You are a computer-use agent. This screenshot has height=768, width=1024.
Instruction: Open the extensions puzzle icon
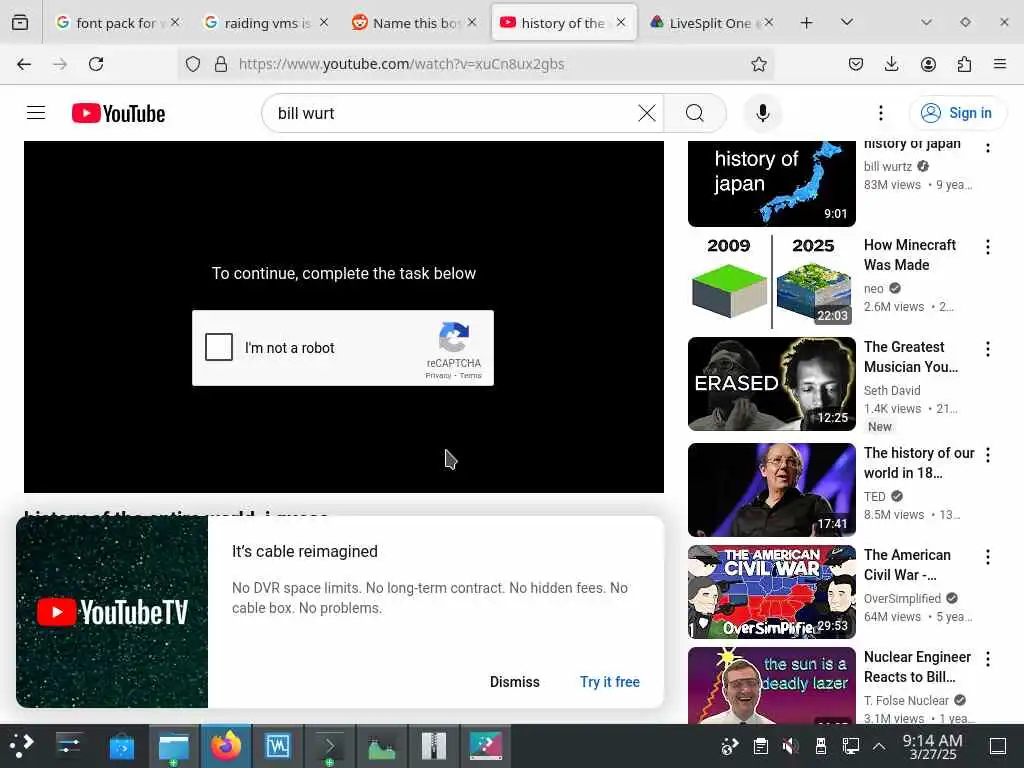964,64
